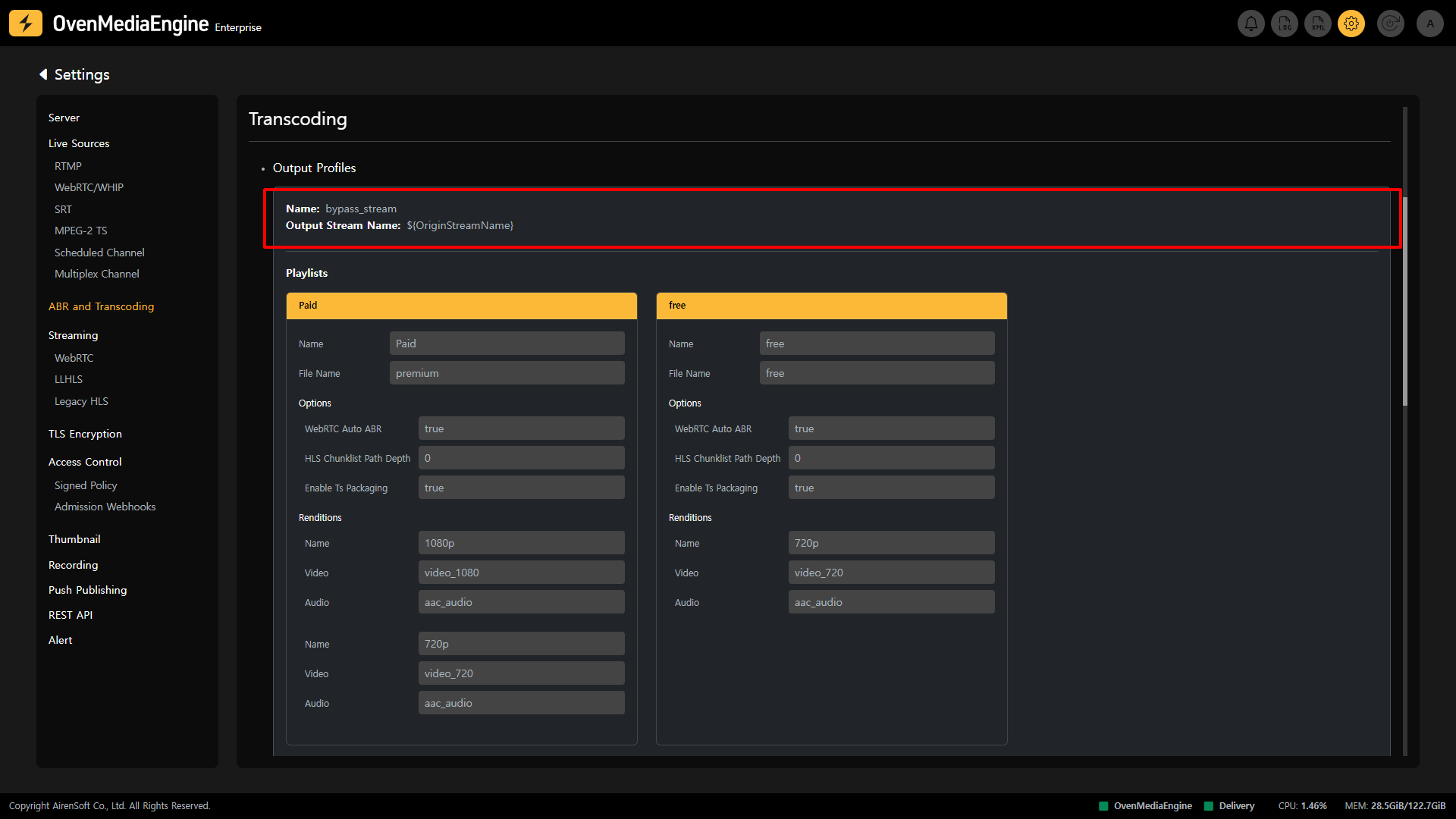
Task: Click the green OvenMediaEngine status indicator
Action: 1104,806
